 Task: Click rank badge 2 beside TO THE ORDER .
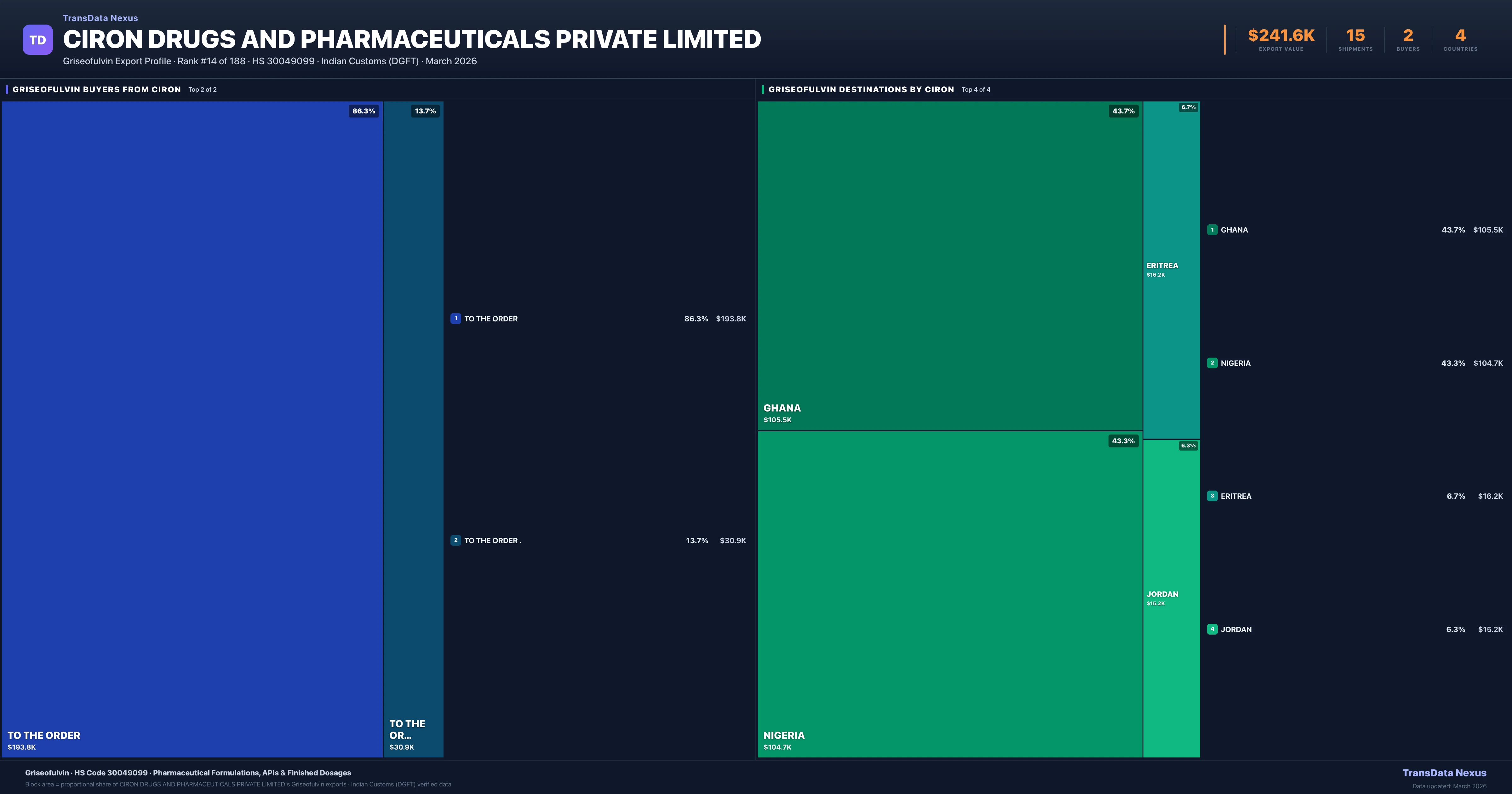(455, 540)
